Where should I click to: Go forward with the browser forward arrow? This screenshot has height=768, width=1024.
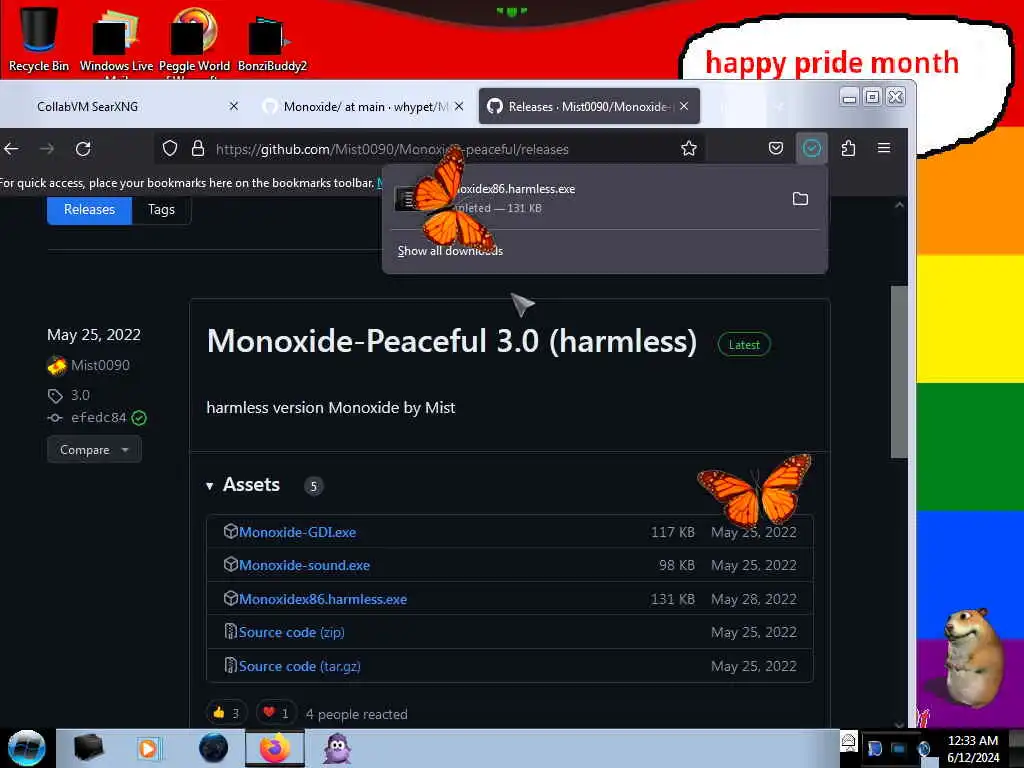click(x=47, y=149)
